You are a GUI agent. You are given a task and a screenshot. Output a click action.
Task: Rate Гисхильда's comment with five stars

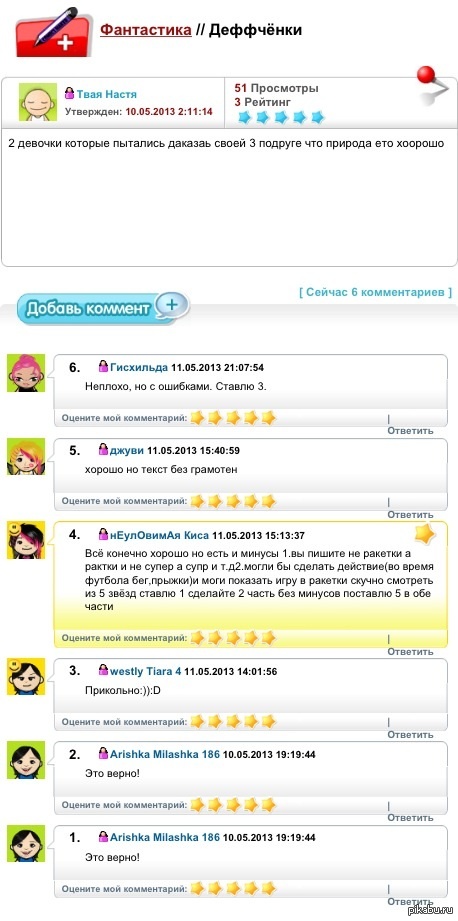pos(268,418)
